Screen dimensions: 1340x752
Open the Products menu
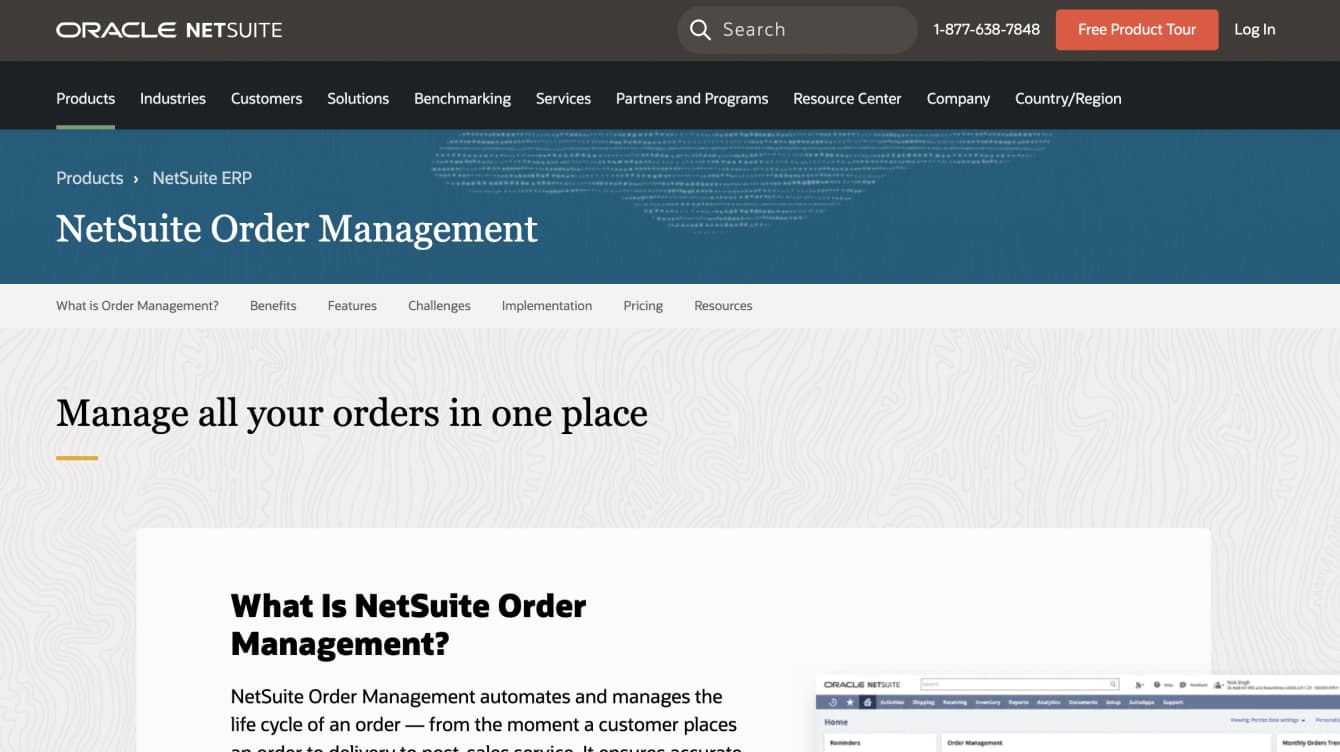(85, 98)
